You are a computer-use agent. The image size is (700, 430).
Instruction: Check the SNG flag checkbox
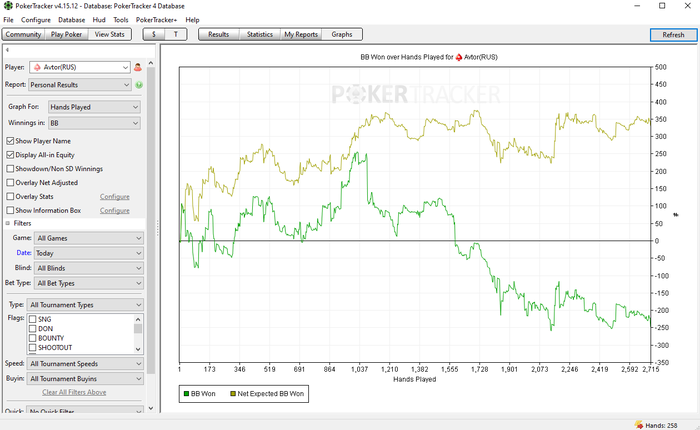(33, 319)
